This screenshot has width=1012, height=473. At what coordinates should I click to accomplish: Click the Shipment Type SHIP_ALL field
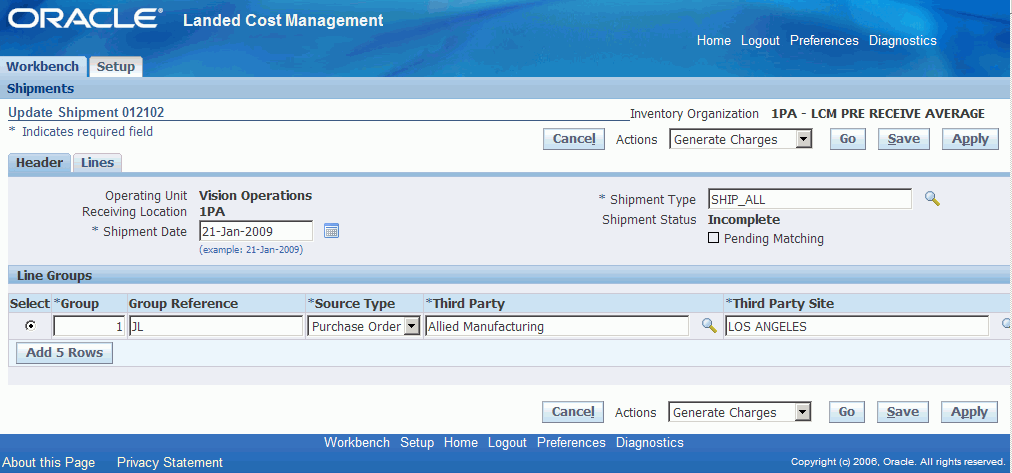[809, 199]
